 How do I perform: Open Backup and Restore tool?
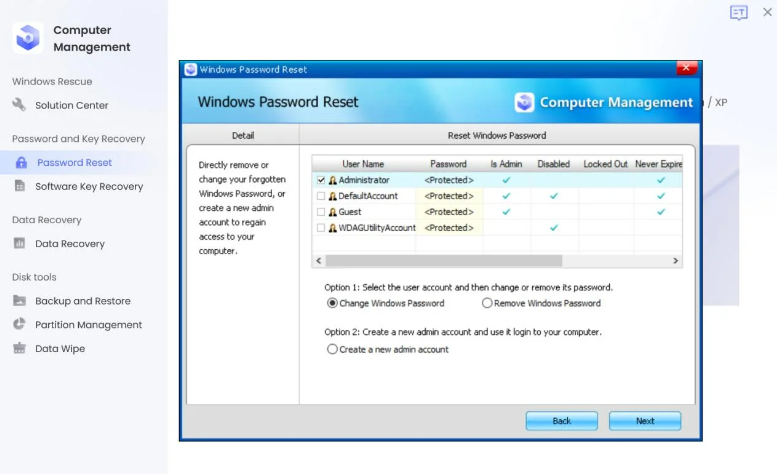pos(83,301)
